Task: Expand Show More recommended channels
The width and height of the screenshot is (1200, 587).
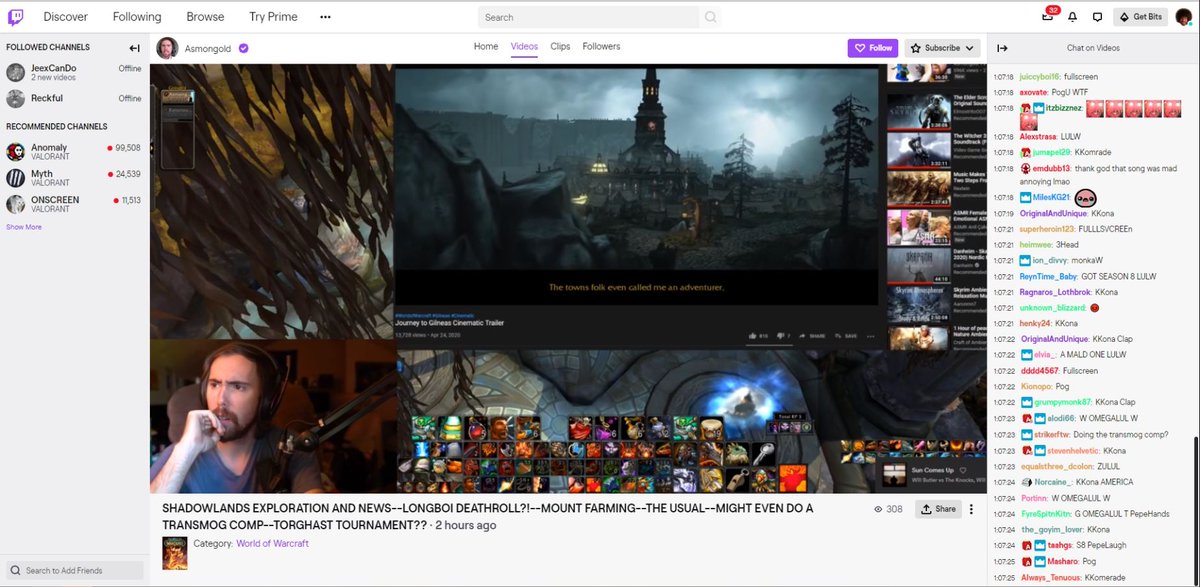Action: (x=24, y=227)
